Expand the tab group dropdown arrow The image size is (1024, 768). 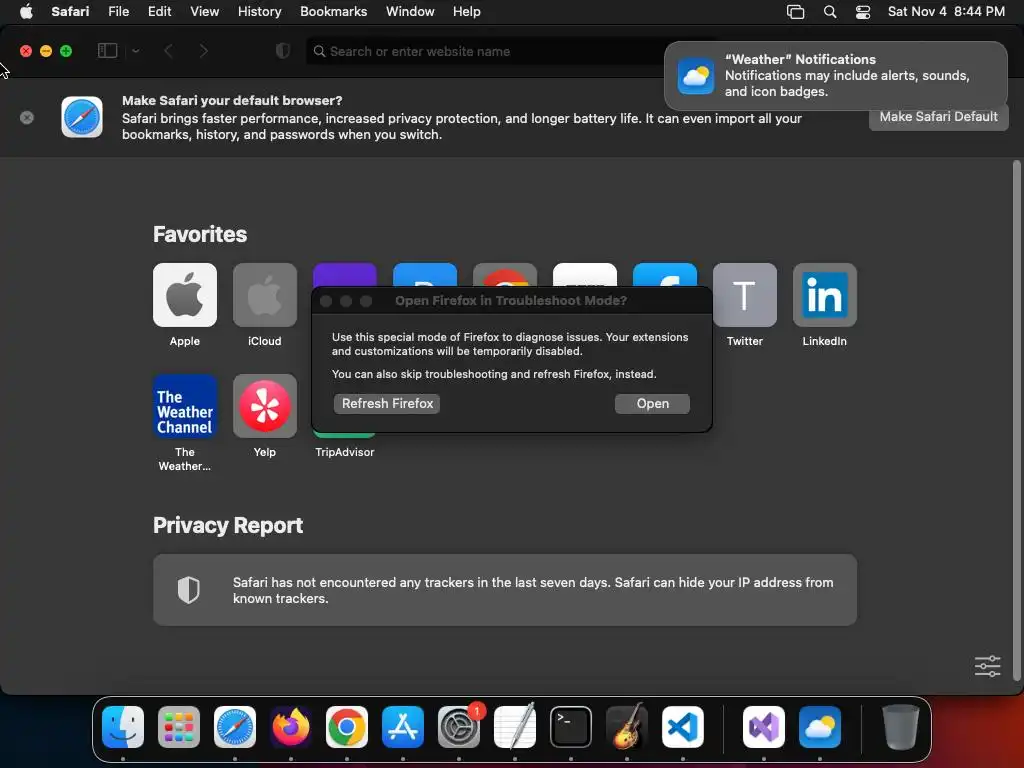(136, 51)
